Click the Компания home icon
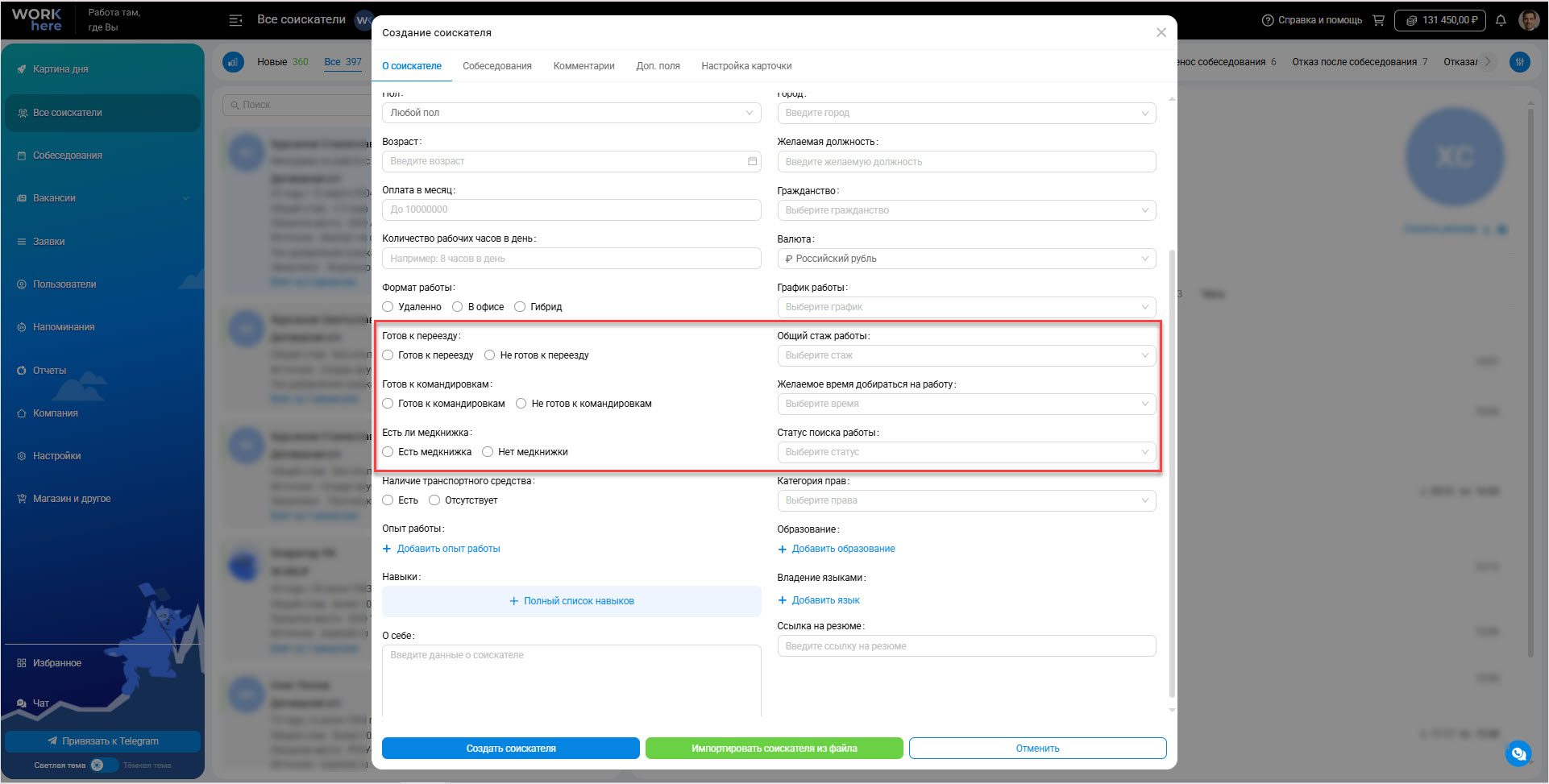 [22, 413]
